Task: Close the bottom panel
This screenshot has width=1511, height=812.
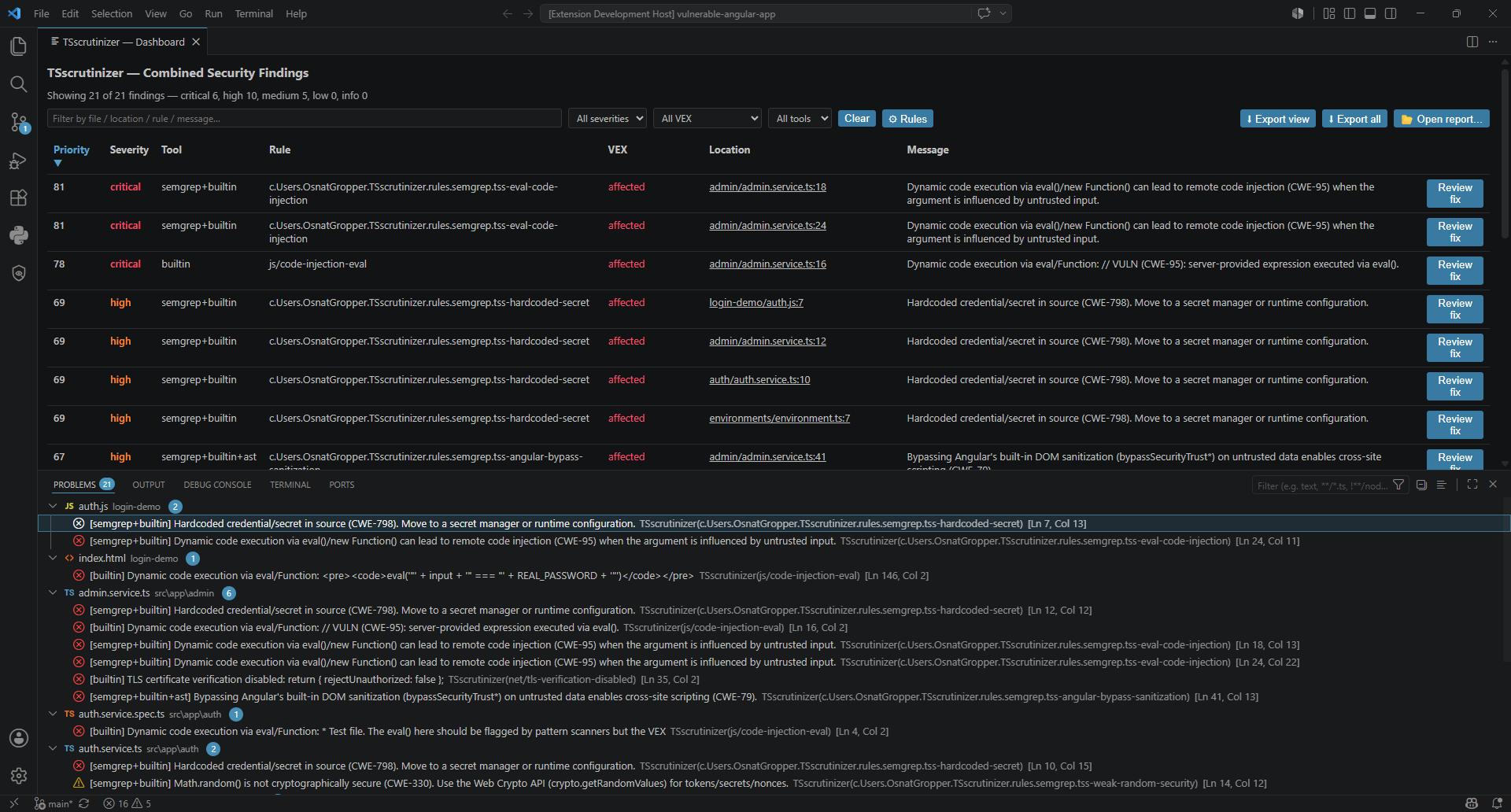Action: click(1493, 484)
